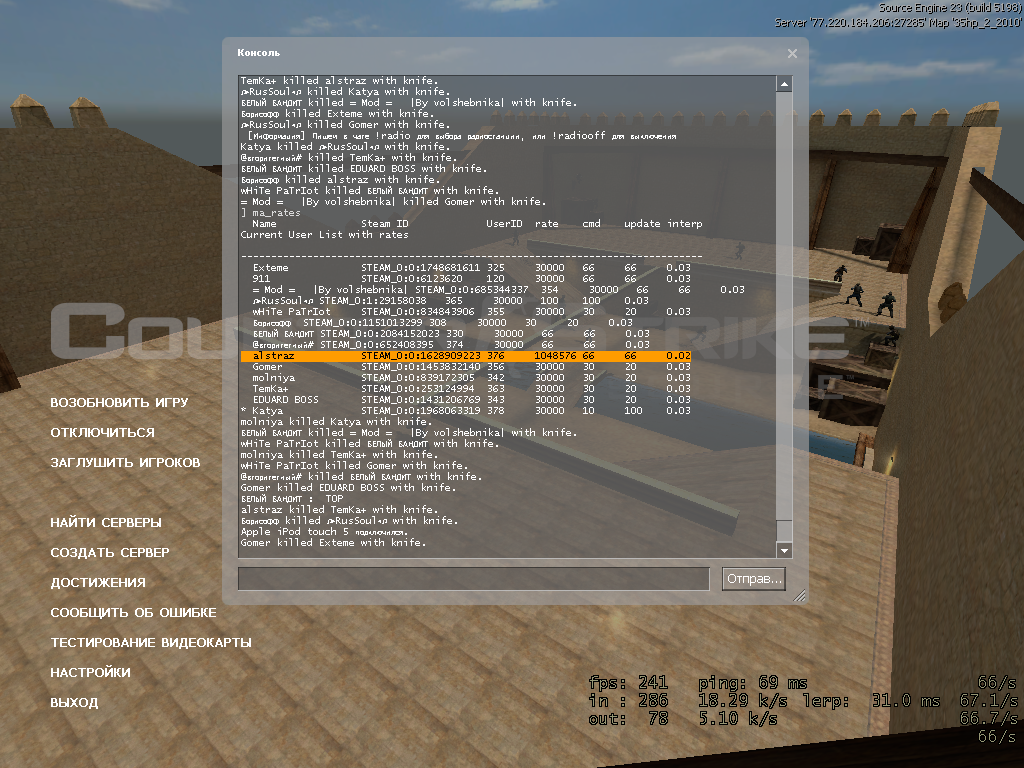Screen dimensions: 1024x768
Task: Click 'Gomer killed Exteme with knife.' line
Action: [333, 543]
